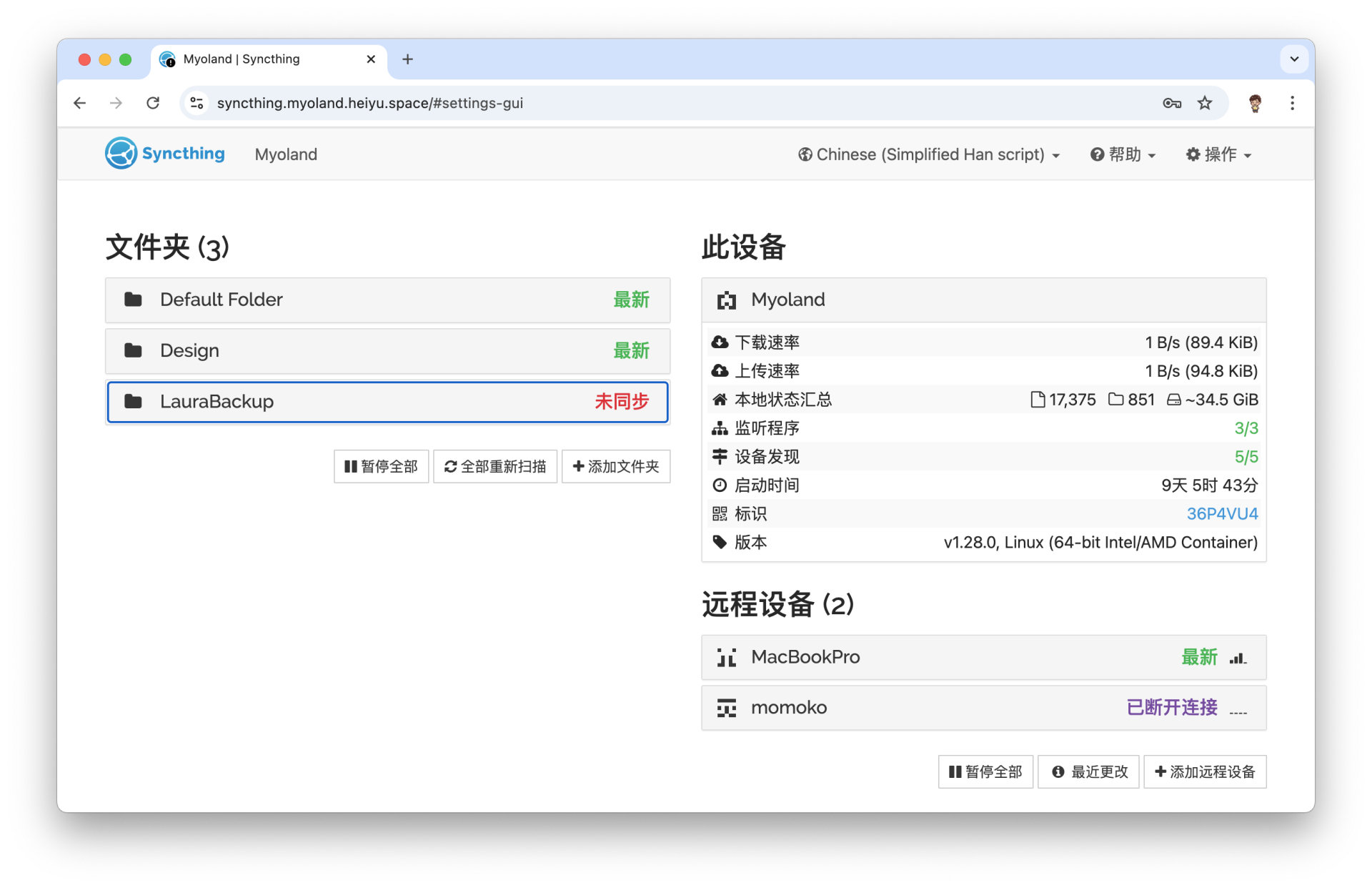Reload the page with the refresh icon

click(153, 103)
